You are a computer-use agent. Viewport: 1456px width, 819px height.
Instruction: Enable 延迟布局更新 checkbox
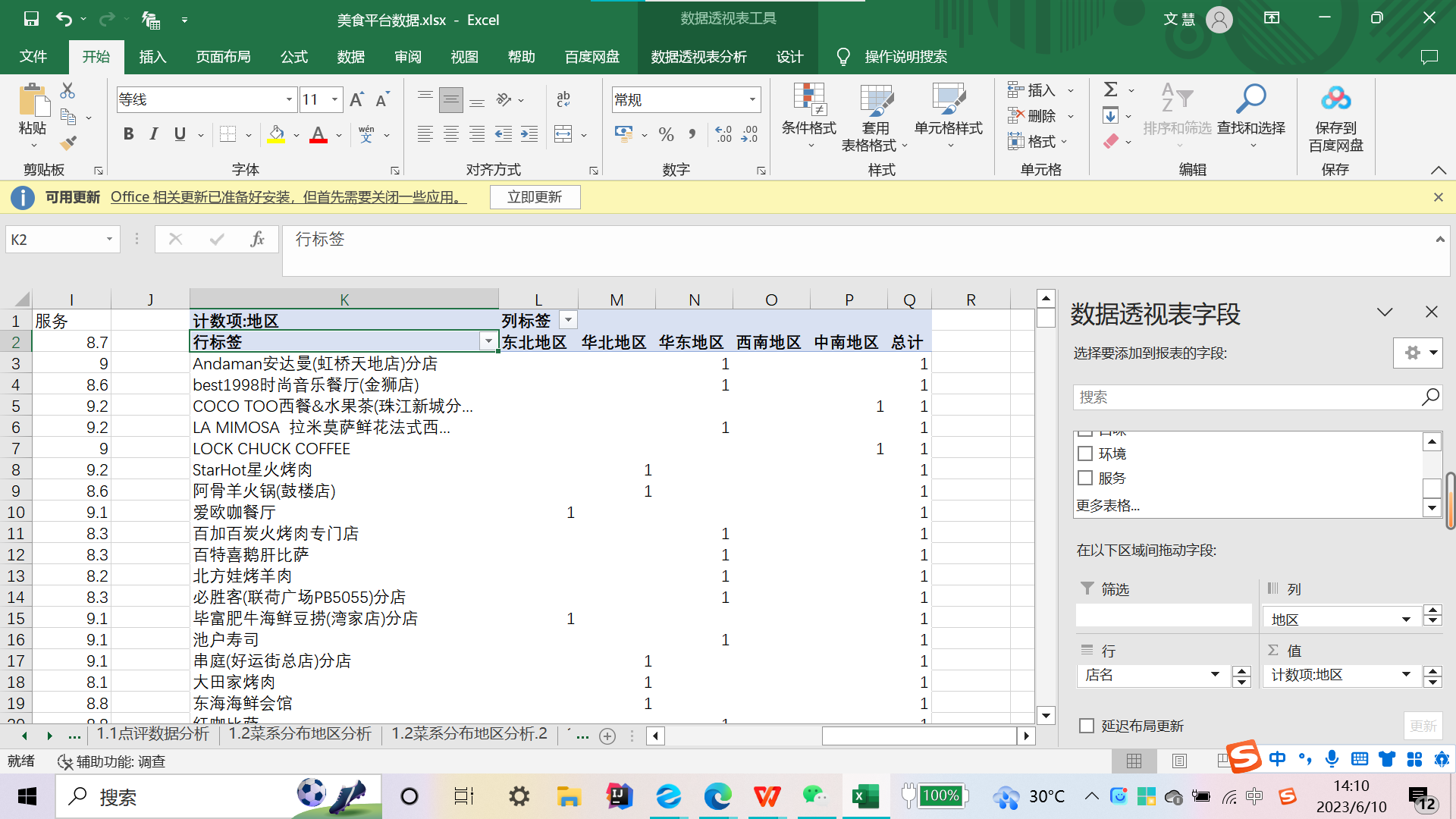(x=1087, y=726)
